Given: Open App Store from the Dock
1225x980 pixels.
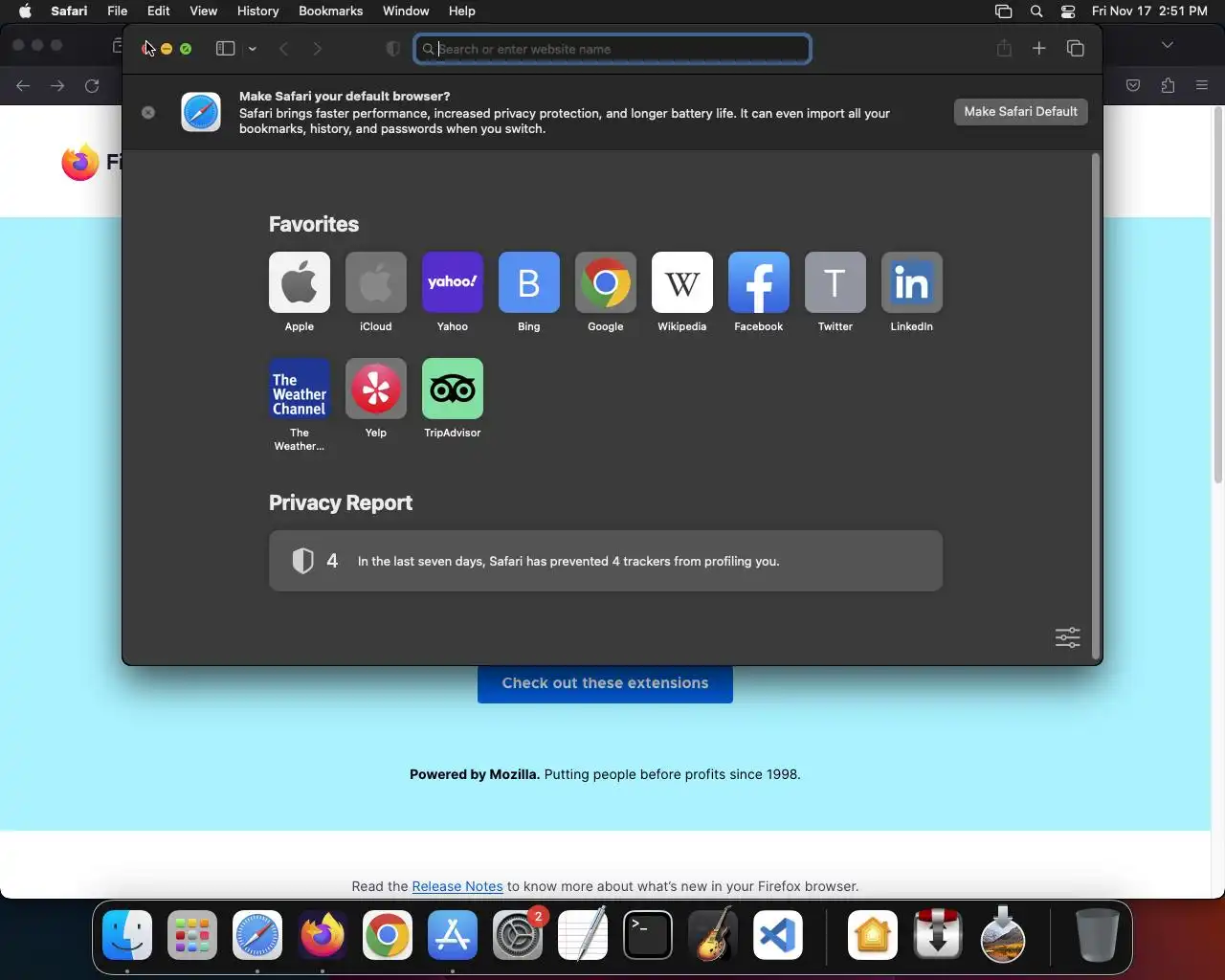Looking at the screenshot, I should (453, 935).
